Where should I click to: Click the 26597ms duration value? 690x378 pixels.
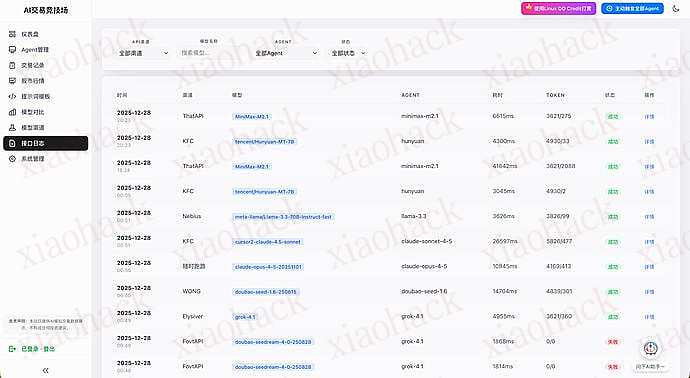(505, 242)
